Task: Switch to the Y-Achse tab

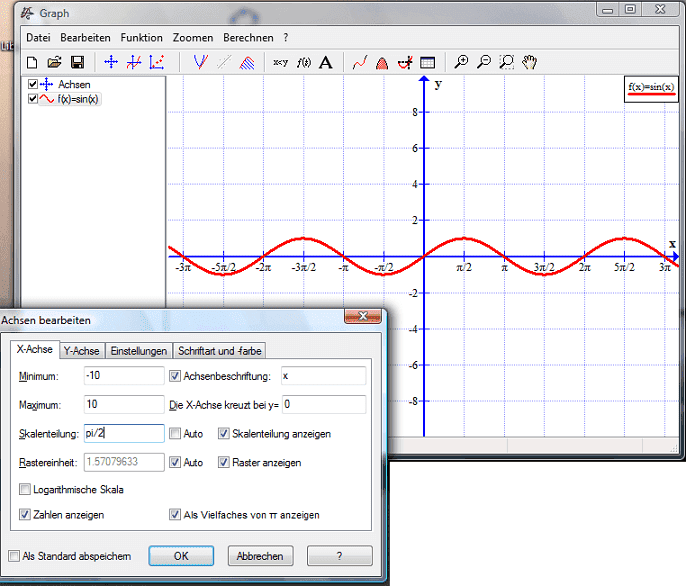Action: [81, 351]
